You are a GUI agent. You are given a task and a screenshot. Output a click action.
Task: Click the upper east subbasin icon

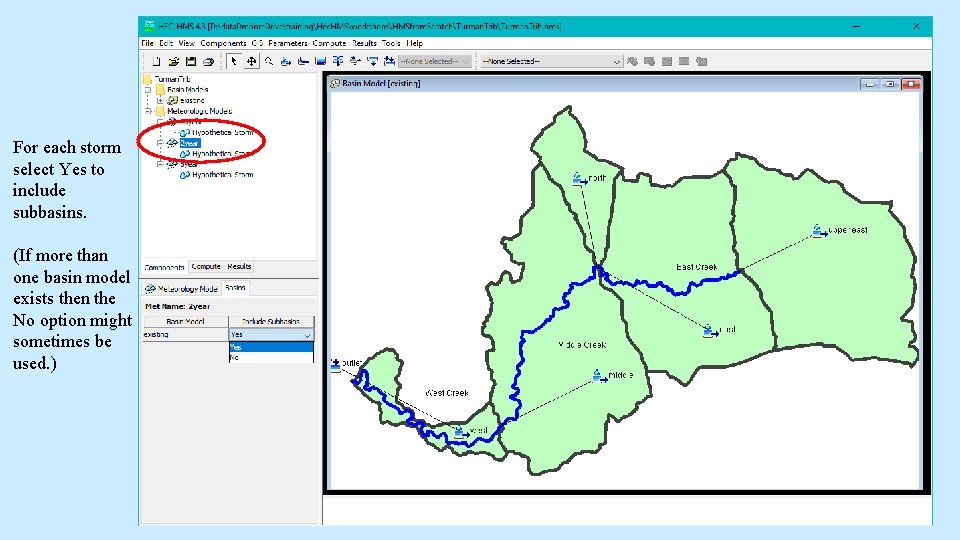coord(818,231)
